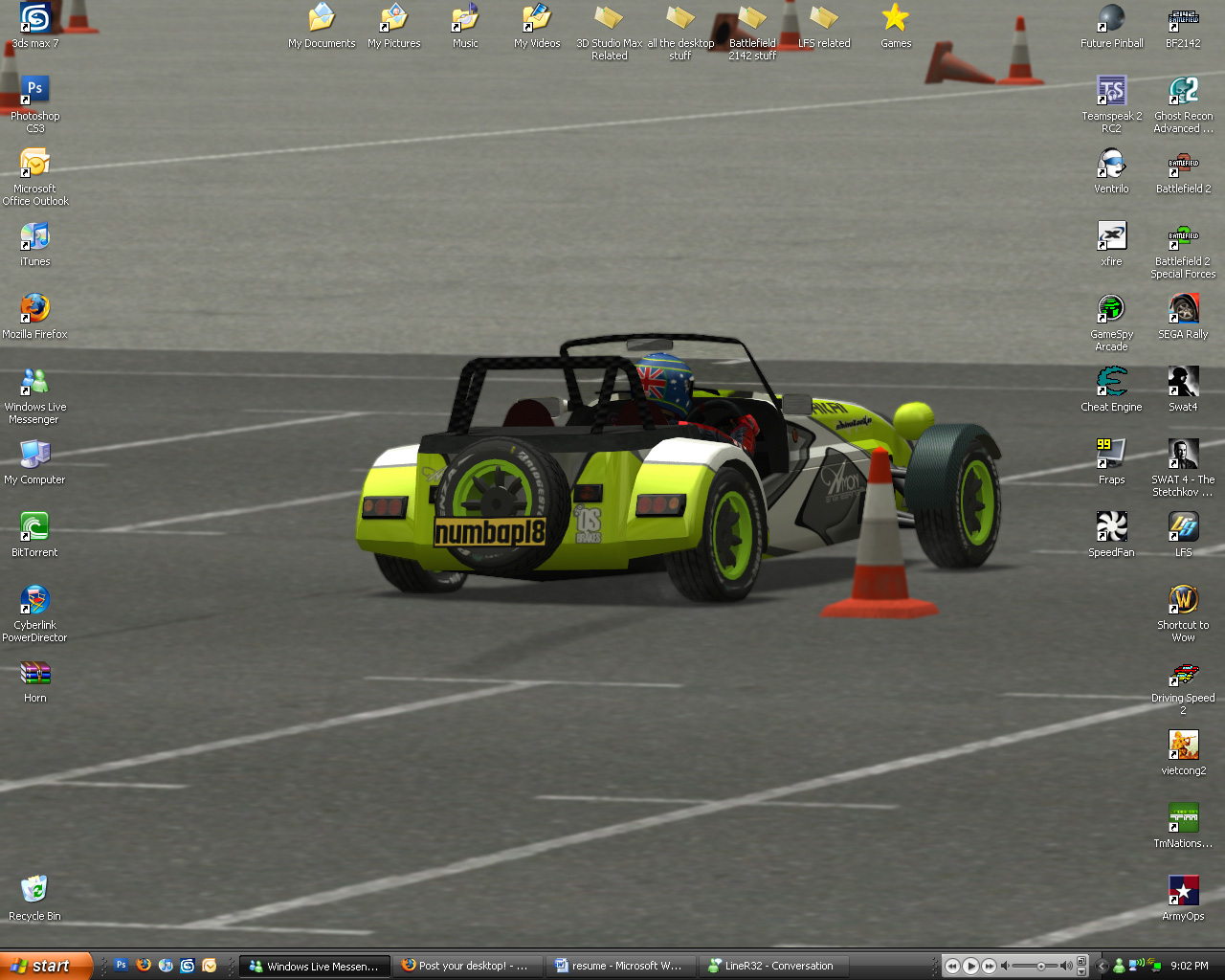The height and width of the screenshot is (980, 1225).
Task: Select the Shortcut to Wow icon
Action: click(1184, 613)
